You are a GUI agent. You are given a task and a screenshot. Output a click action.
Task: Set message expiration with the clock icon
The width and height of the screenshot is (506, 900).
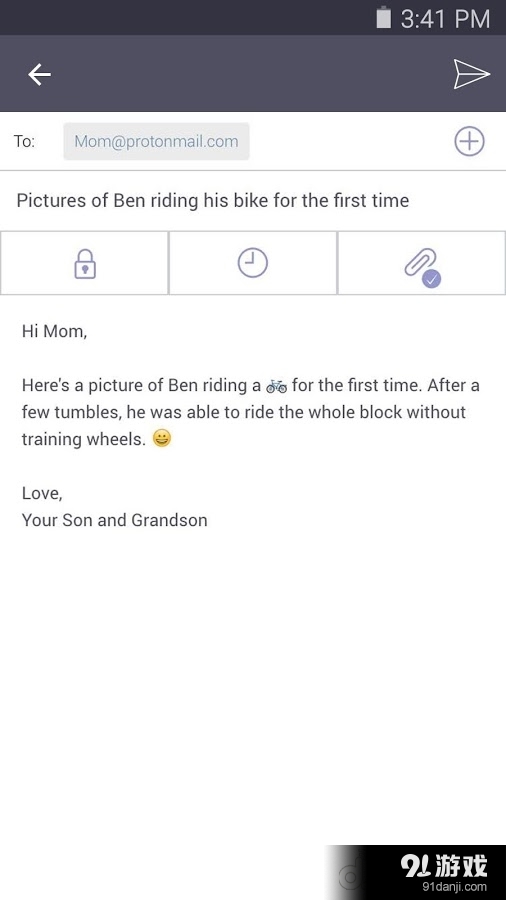[x=253, y=263]
